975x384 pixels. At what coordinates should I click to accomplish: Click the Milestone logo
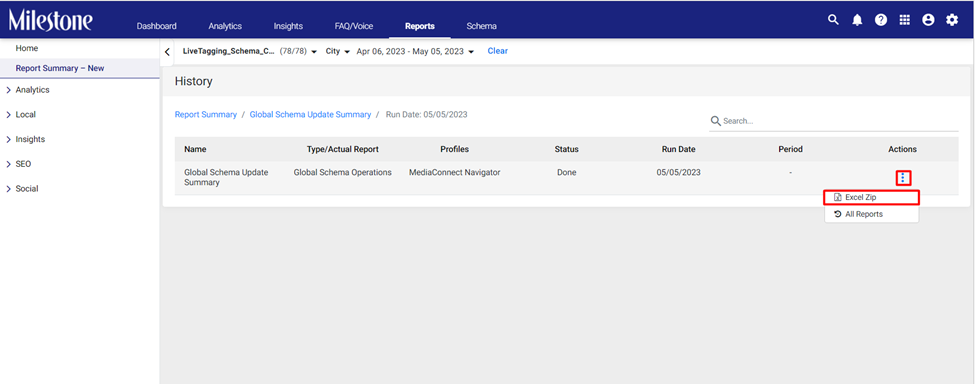click(50, 21)
